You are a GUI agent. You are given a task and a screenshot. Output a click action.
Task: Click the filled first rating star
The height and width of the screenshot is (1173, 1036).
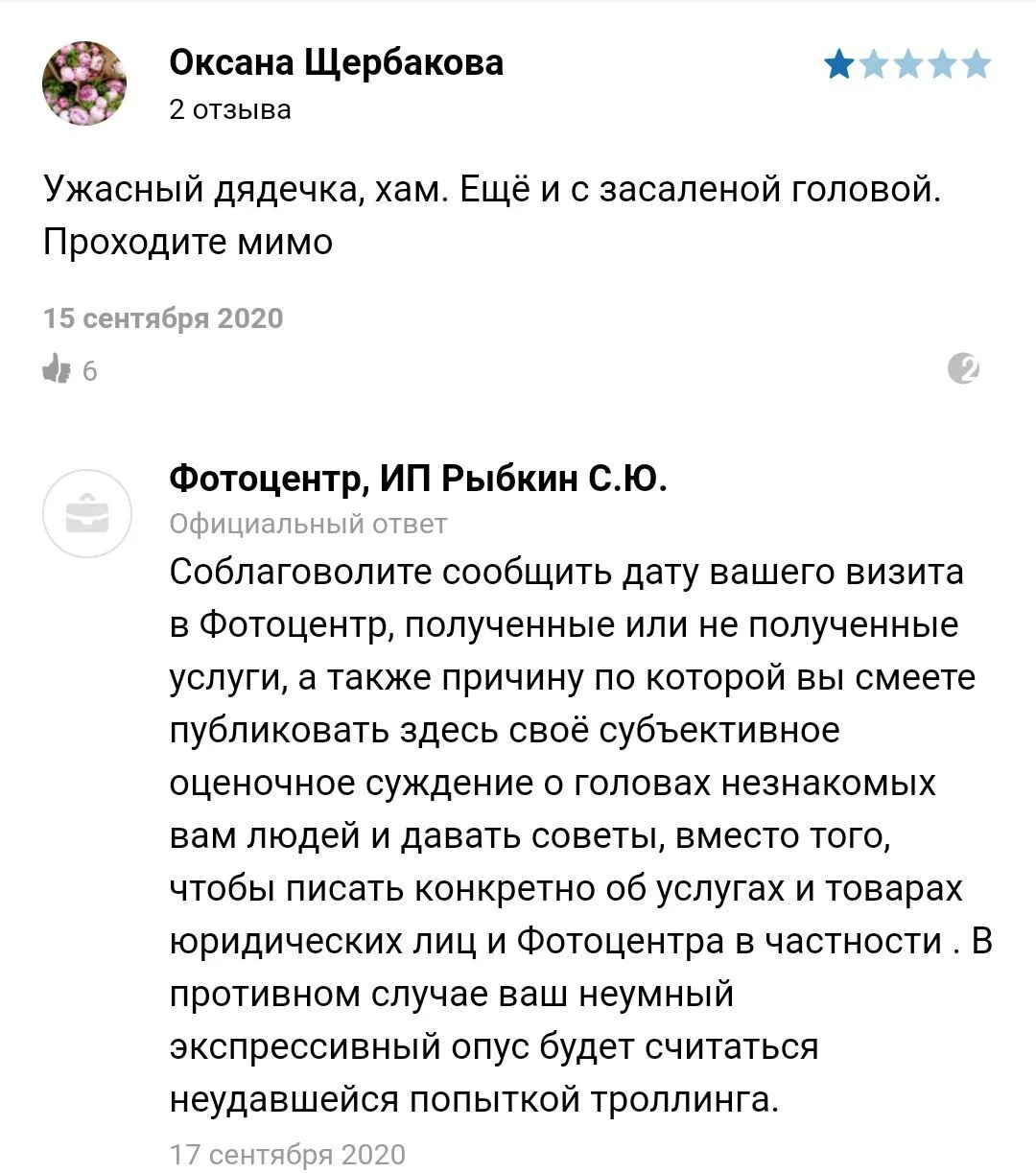(839, 65)
